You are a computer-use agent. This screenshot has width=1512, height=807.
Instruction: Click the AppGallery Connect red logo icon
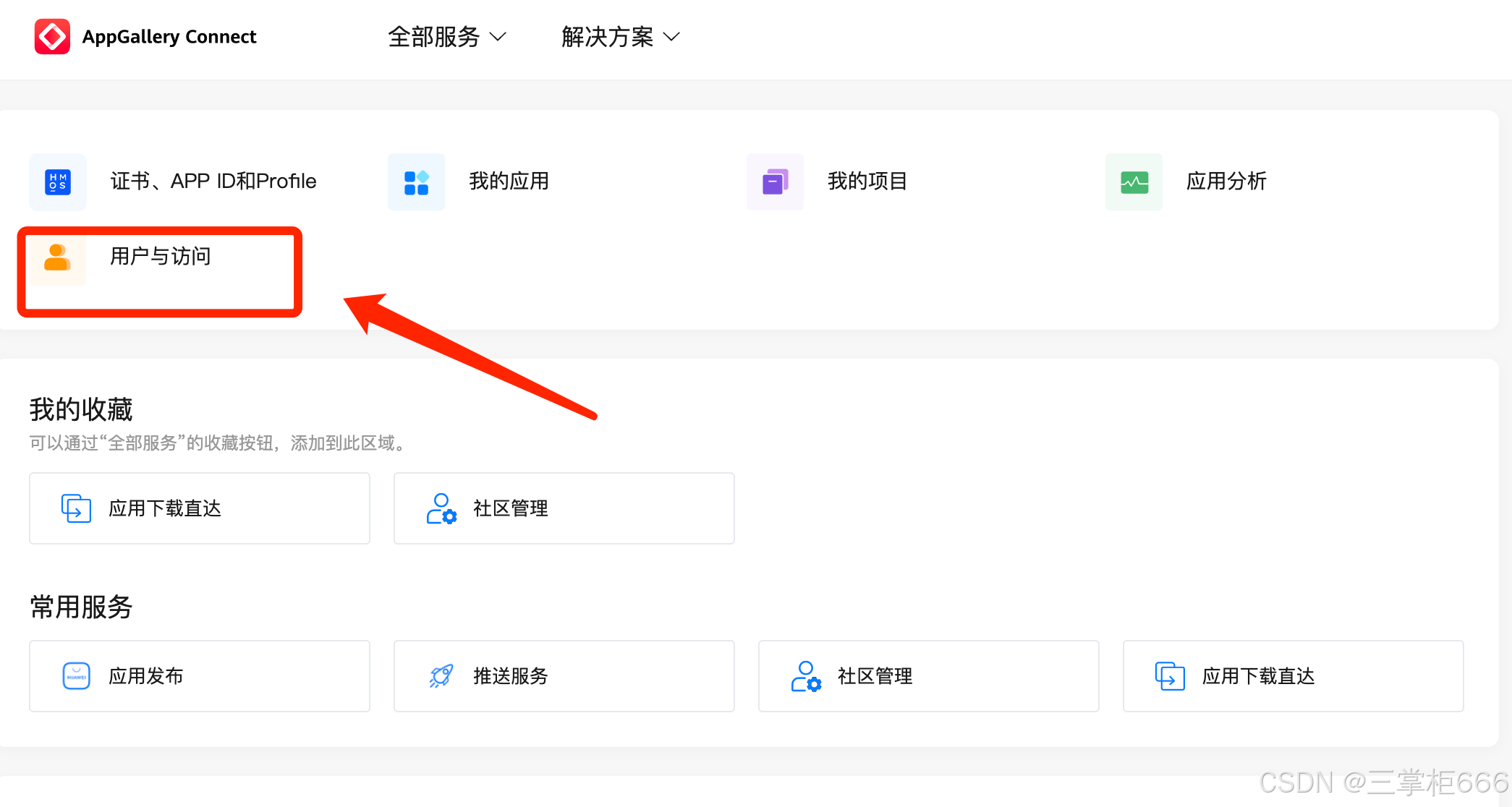pyautogui.click(x=52, y=36)
